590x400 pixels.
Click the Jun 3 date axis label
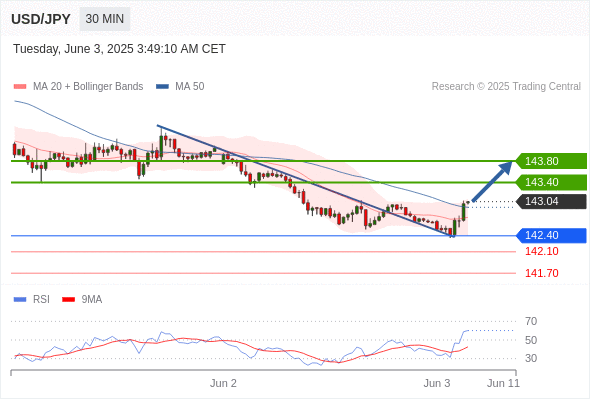[437, 383]
